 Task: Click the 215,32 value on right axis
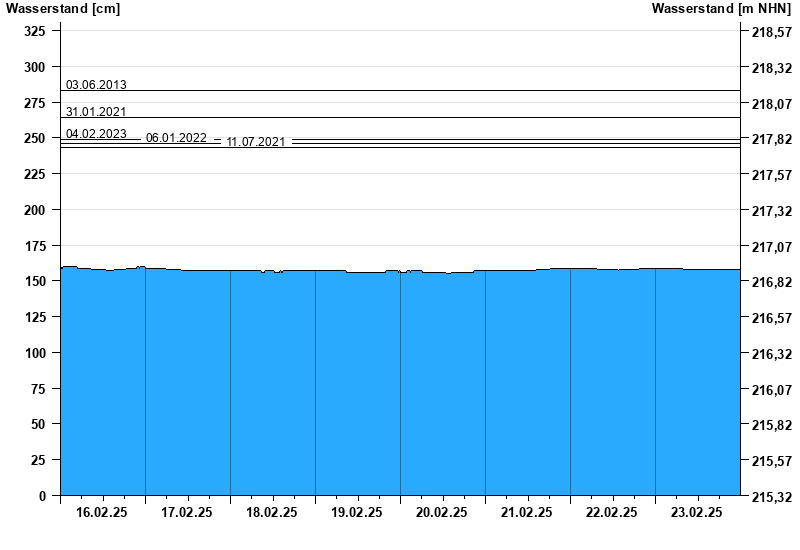[771, 497]
